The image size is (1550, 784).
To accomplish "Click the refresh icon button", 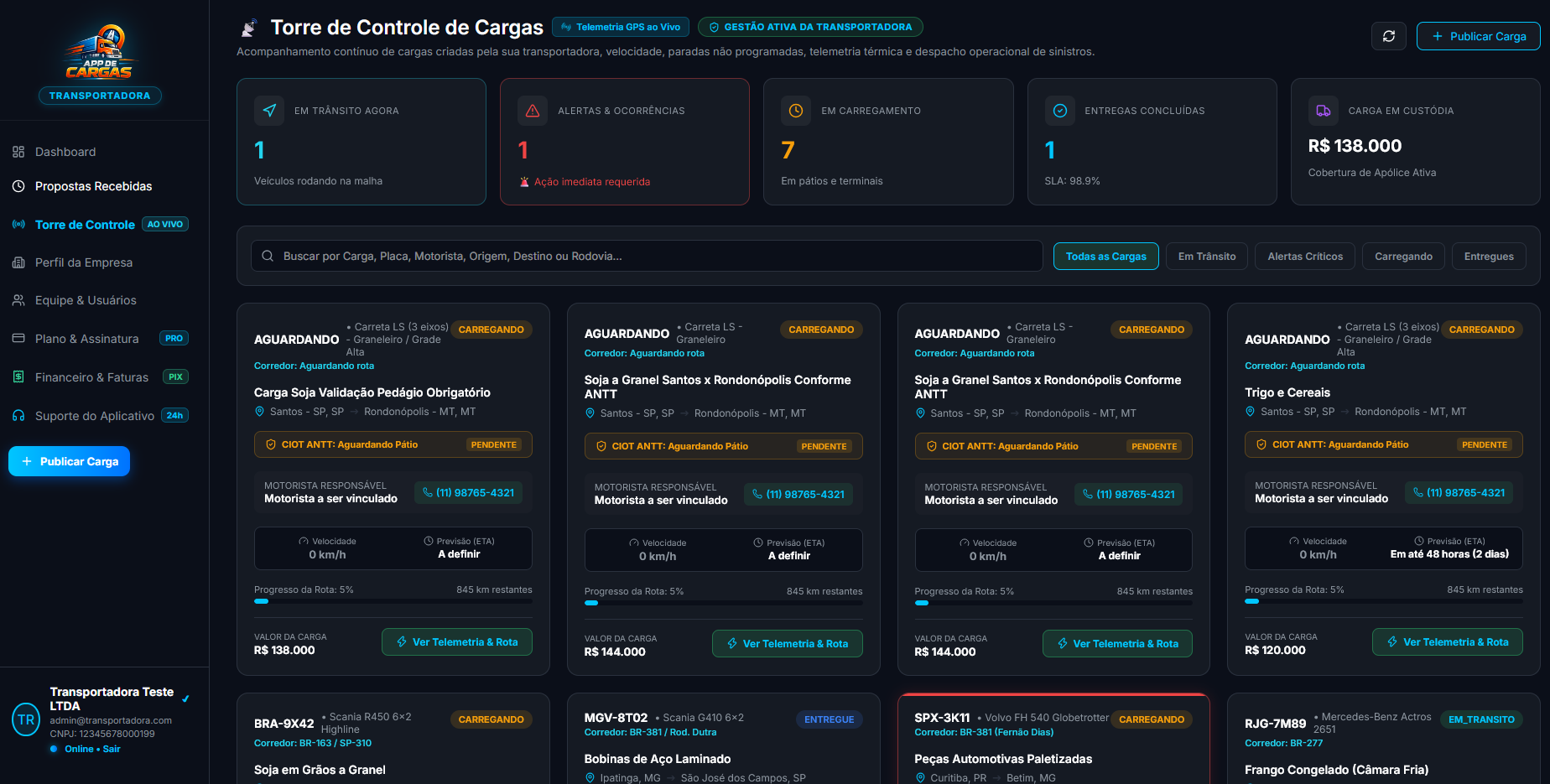I will [x=1389, y=36].
